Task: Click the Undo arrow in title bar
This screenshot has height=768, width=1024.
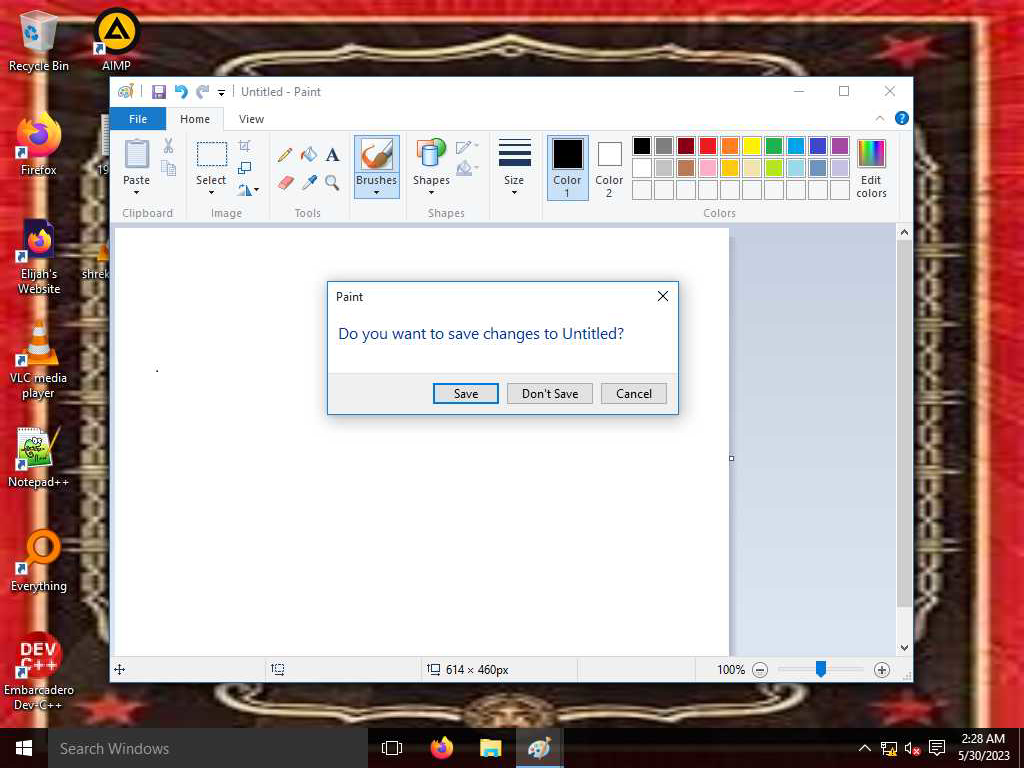Action: point(181,92)
